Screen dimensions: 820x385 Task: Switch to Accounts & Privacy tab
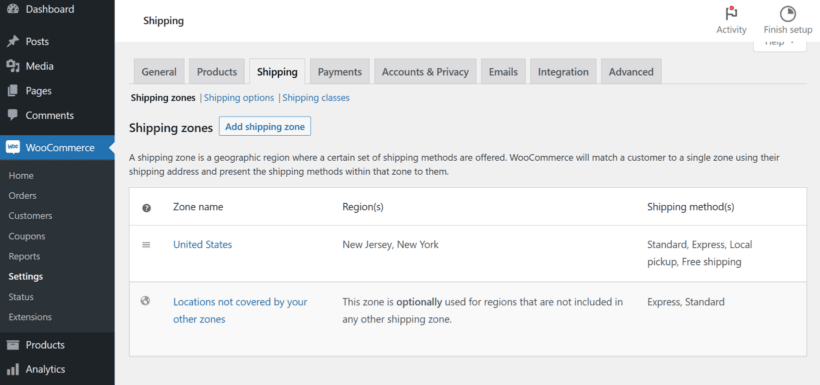pyautogui.click(x=425, y=72)
